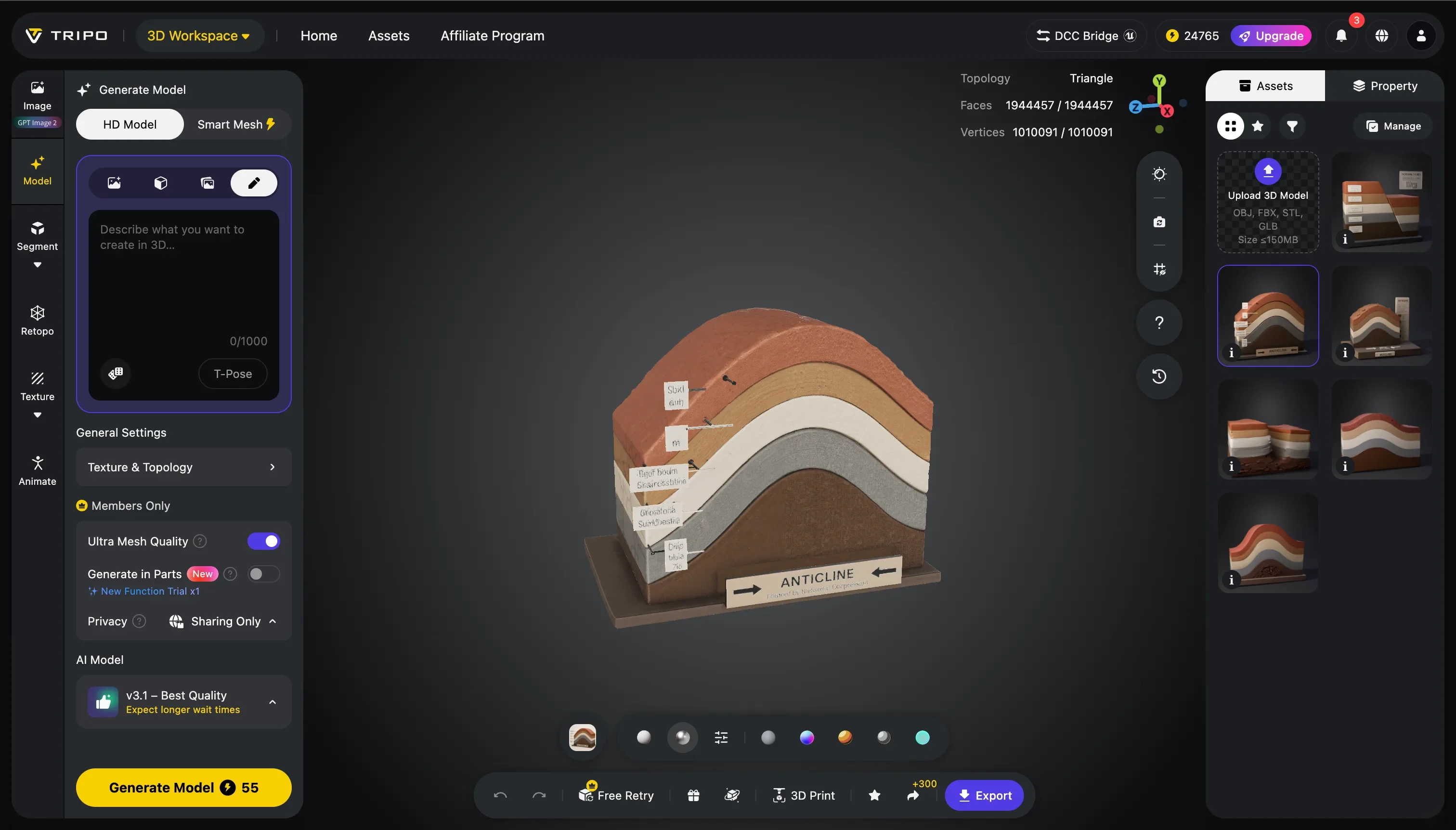Switch to the Assets panel tab
Screen dimensions: 1456x830
(x=1266, y=86)
